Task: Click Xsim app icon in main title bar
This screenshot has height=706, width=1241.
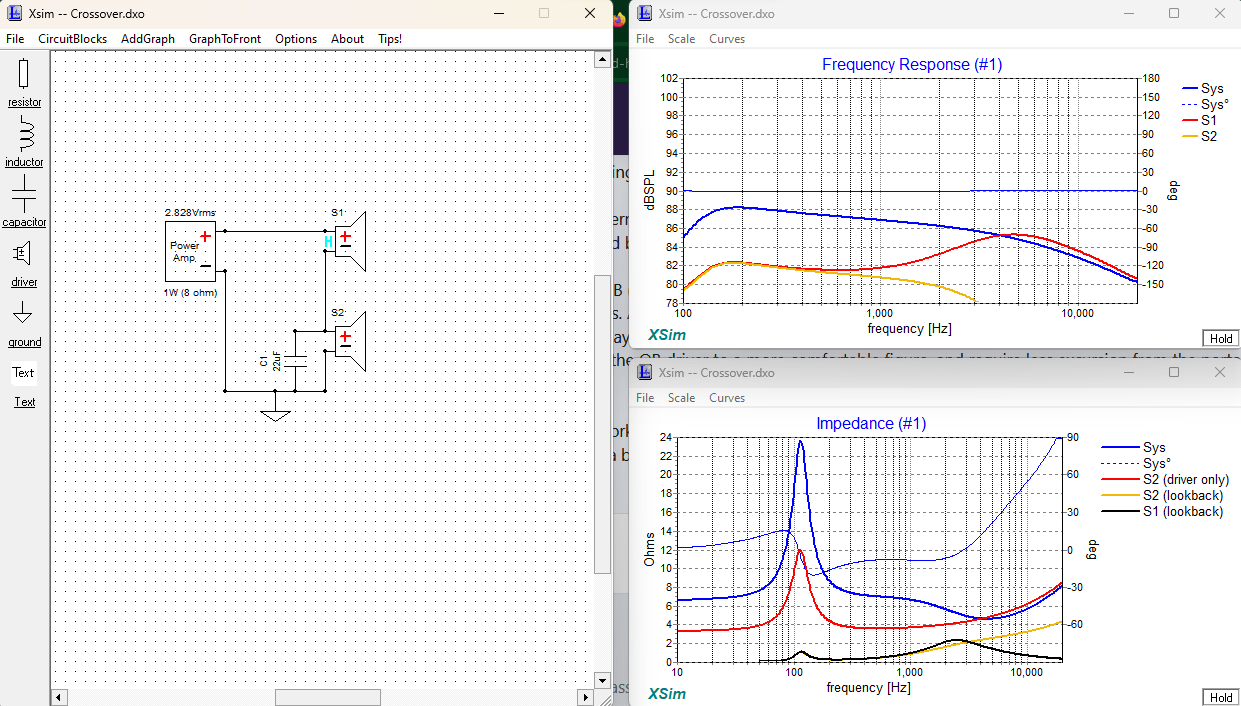Action: tap(16, 14)
